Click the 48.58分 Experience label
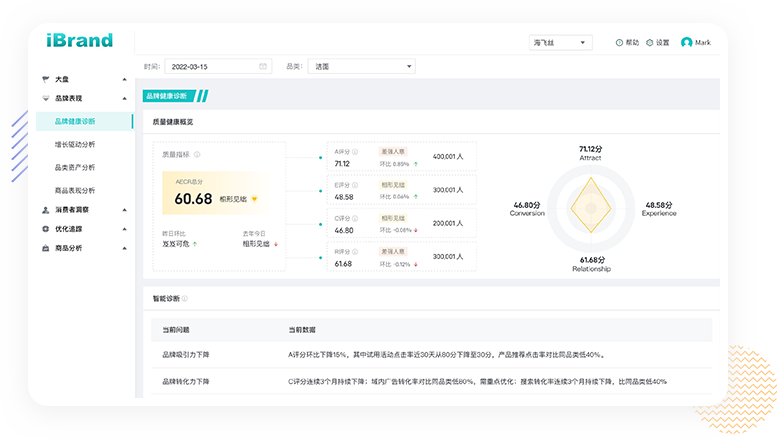This screenshot has height=439, width=777. 659,209
